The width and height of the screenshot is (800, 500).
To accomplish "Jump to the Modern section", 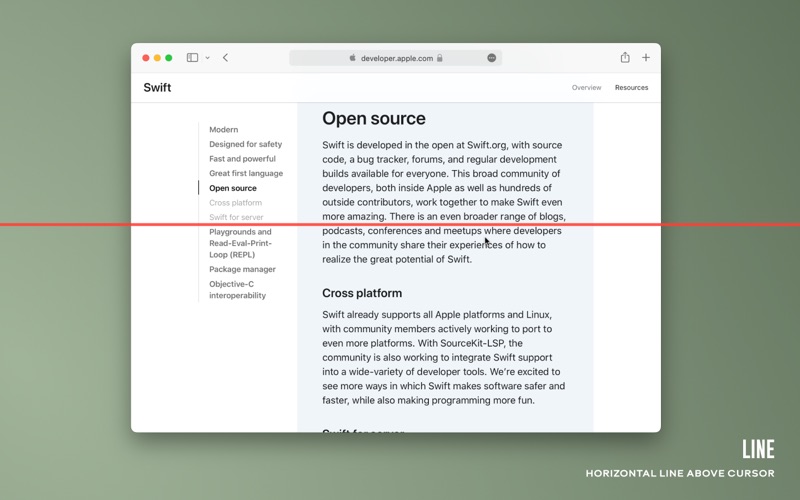I will 223,130.
